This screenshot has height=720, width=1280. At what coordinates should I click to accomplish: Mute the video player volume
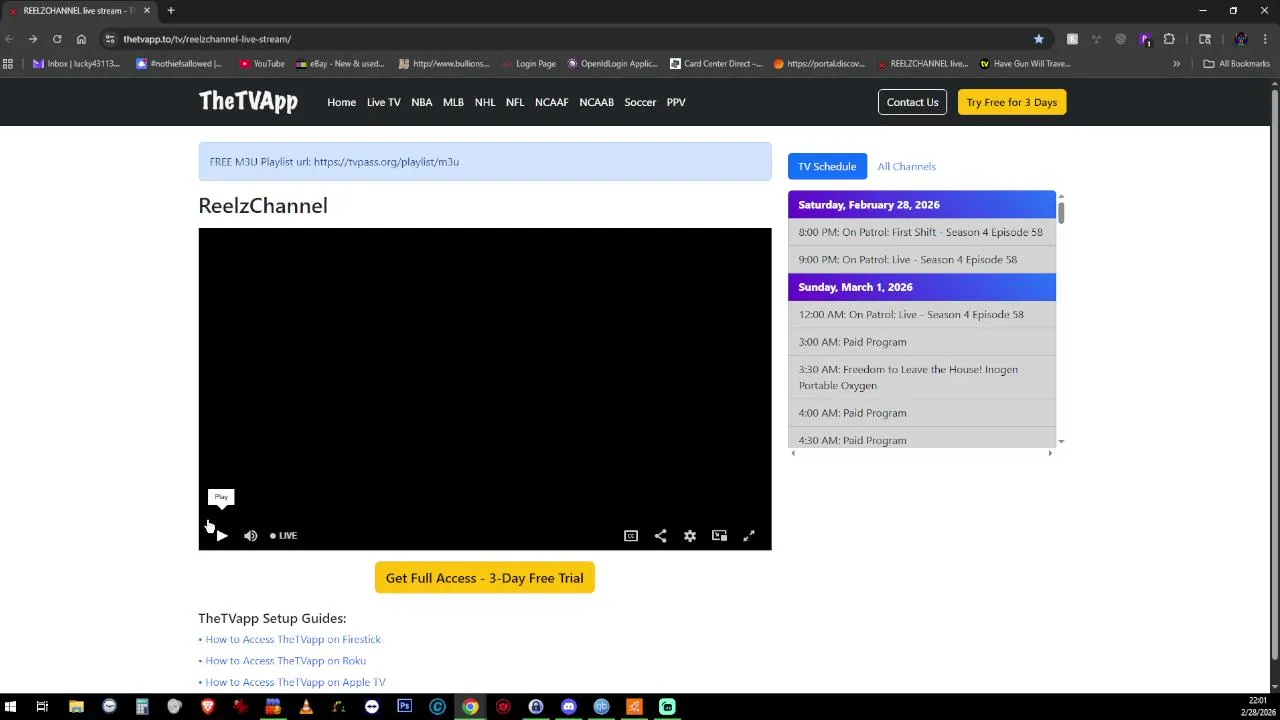click(251, 536)
